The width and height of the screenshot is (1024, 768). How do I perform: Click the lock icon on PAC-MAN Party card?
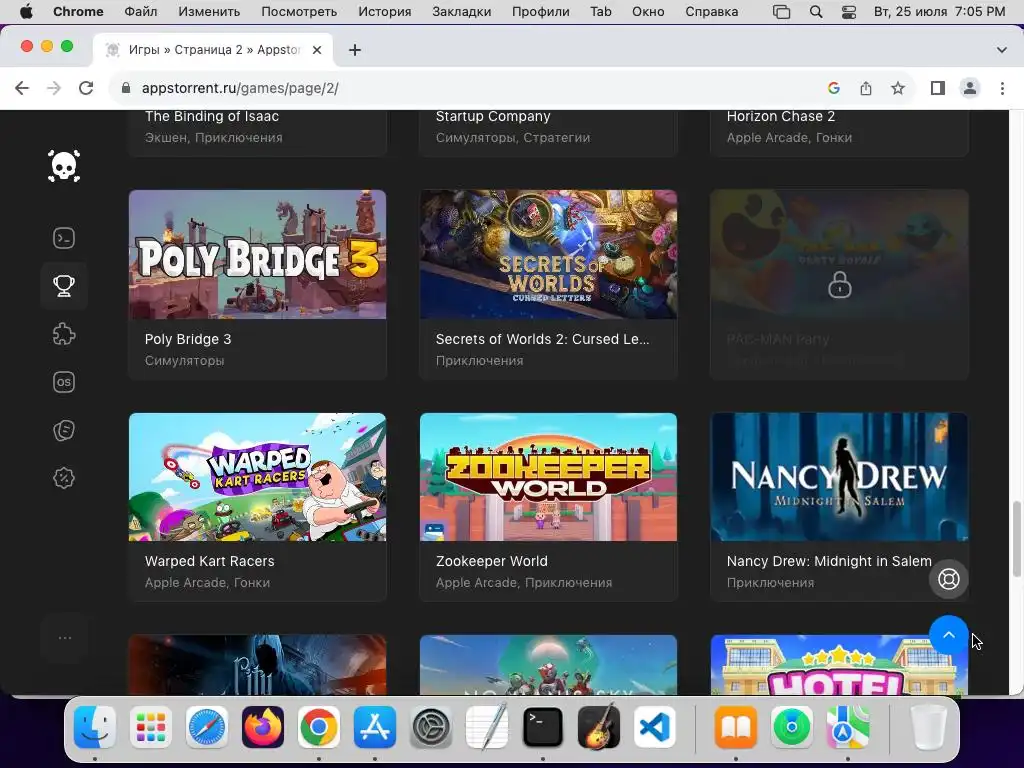839,285
